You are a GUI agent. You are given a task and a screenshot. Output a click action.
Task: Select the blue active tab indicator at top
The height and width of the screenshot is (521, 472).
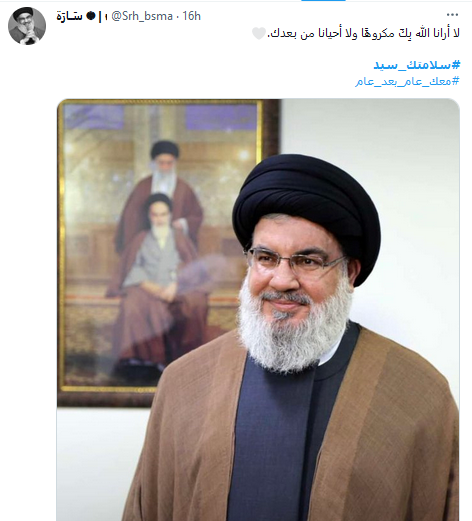tap(323, 1)
